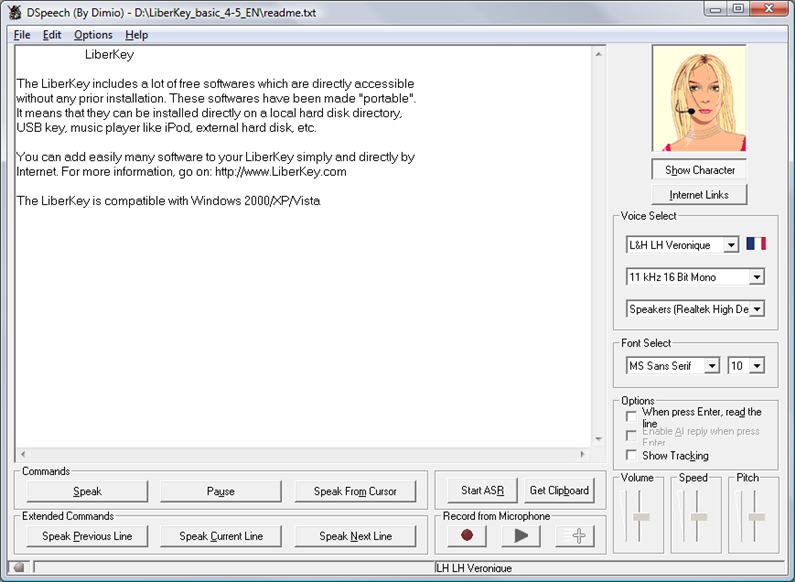Open the L&H LH Veronique voice dropdown

(731, 245)
